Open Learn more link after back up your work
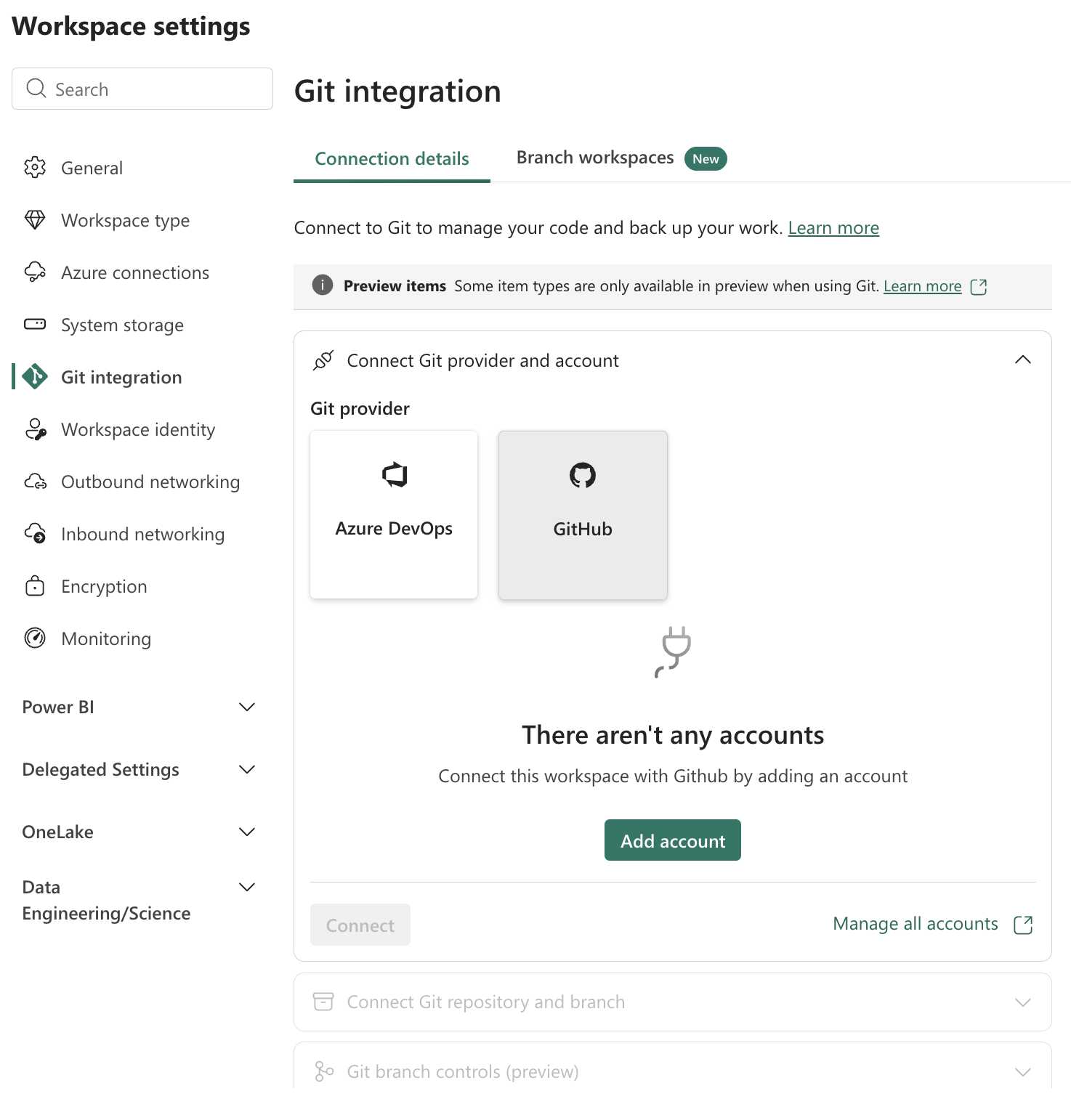1071x1120 pixels. coord(833,228)
